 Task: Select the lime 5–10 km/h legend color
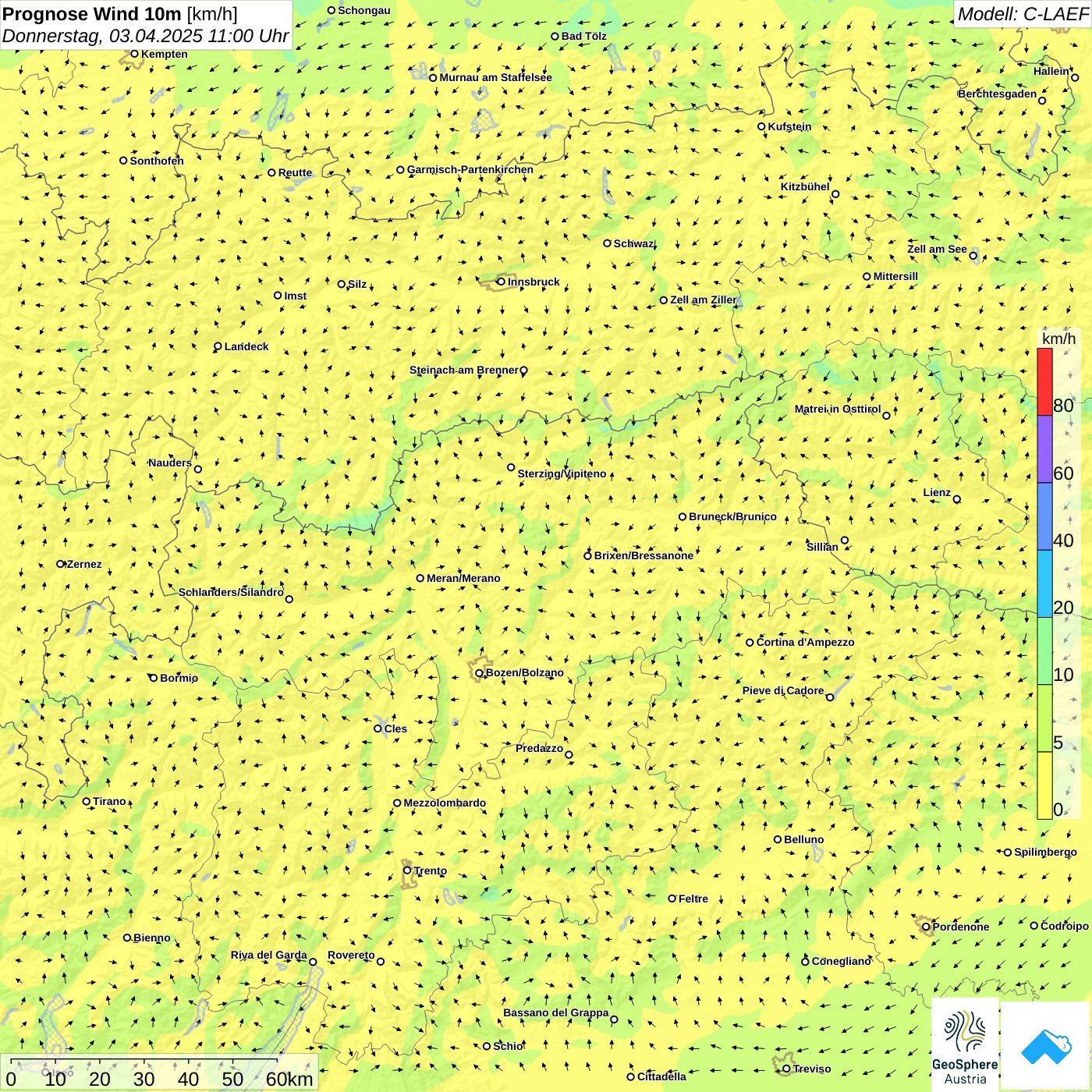pyautogui.click(x=1044, y=718)
